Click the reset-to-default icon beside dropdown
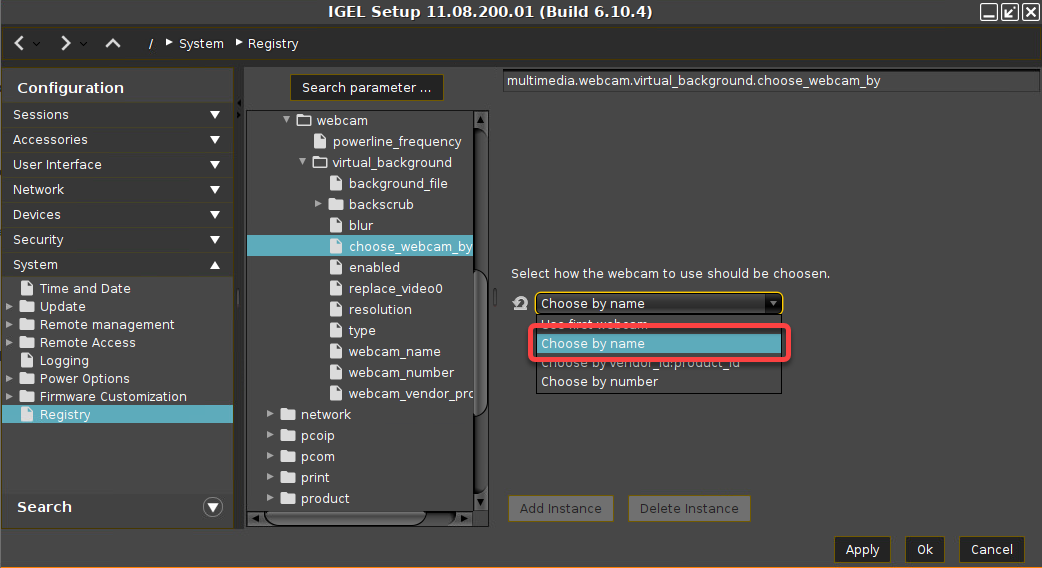Image resolution: width=1042 pixels, height=568 pixels. (520, 303)
